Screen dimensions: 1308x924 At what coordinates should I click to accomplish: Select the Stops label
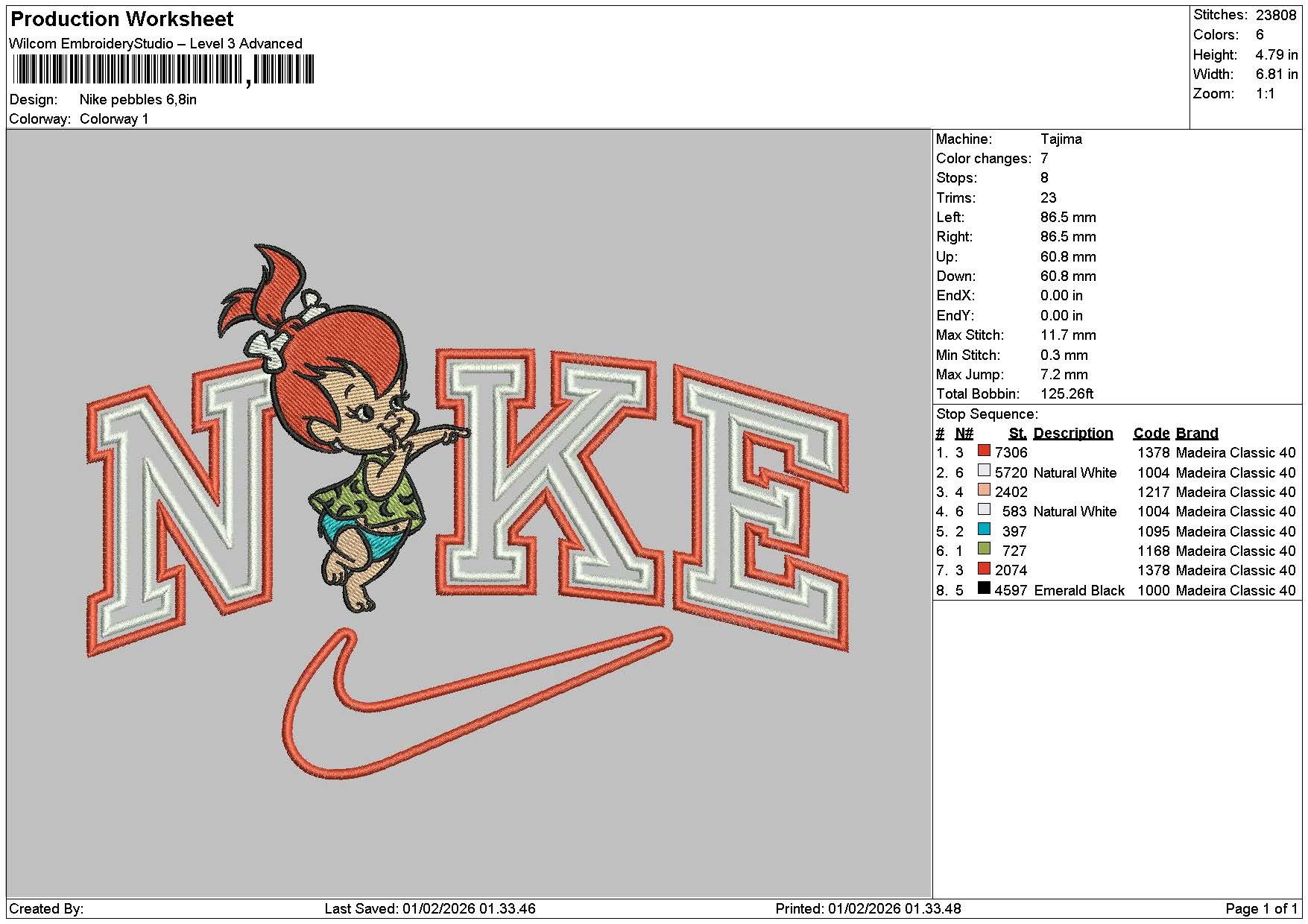[x=956, y=178]
